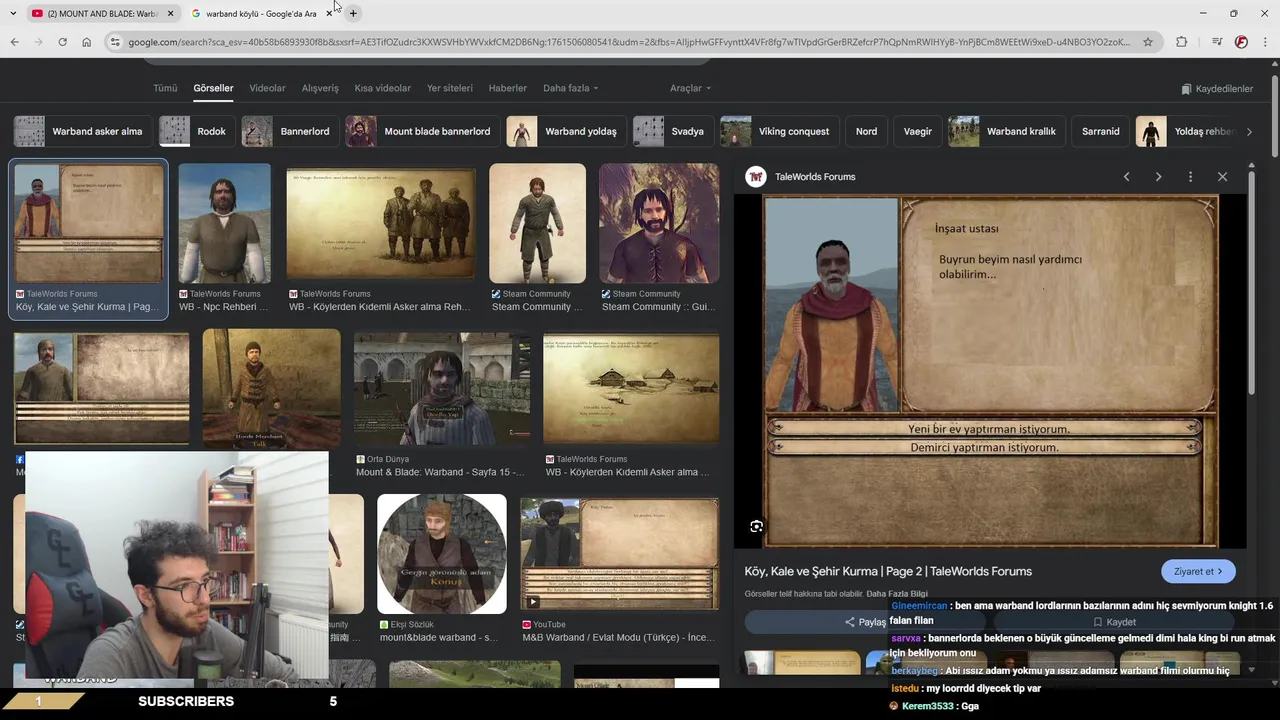Viewport: 1280px width, 720px height.
Task: Close the MOUNT AND BLADE YouTube tab
Action: point(170,13)
